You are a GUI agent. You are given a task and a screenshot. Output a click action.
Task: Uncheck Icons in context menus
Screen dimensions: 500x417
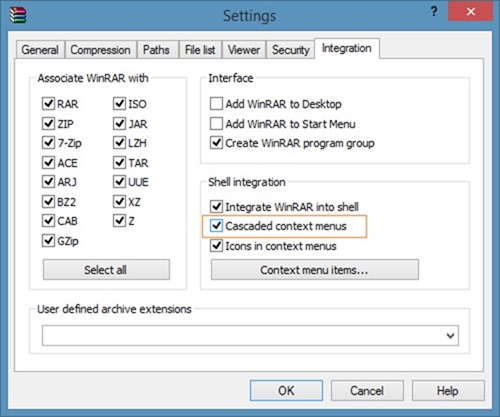[216, 246]
